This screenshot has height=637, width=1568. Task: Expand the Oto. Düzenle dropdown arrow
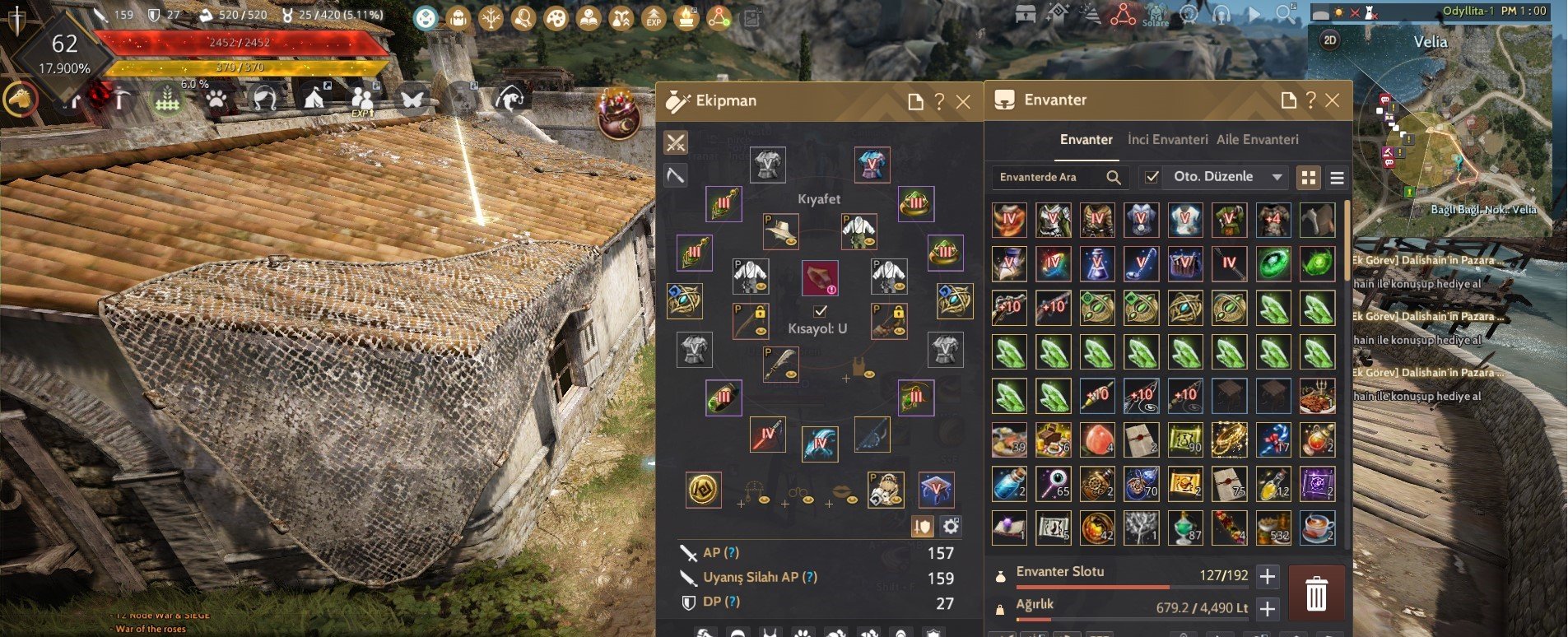pos(1277,177)
